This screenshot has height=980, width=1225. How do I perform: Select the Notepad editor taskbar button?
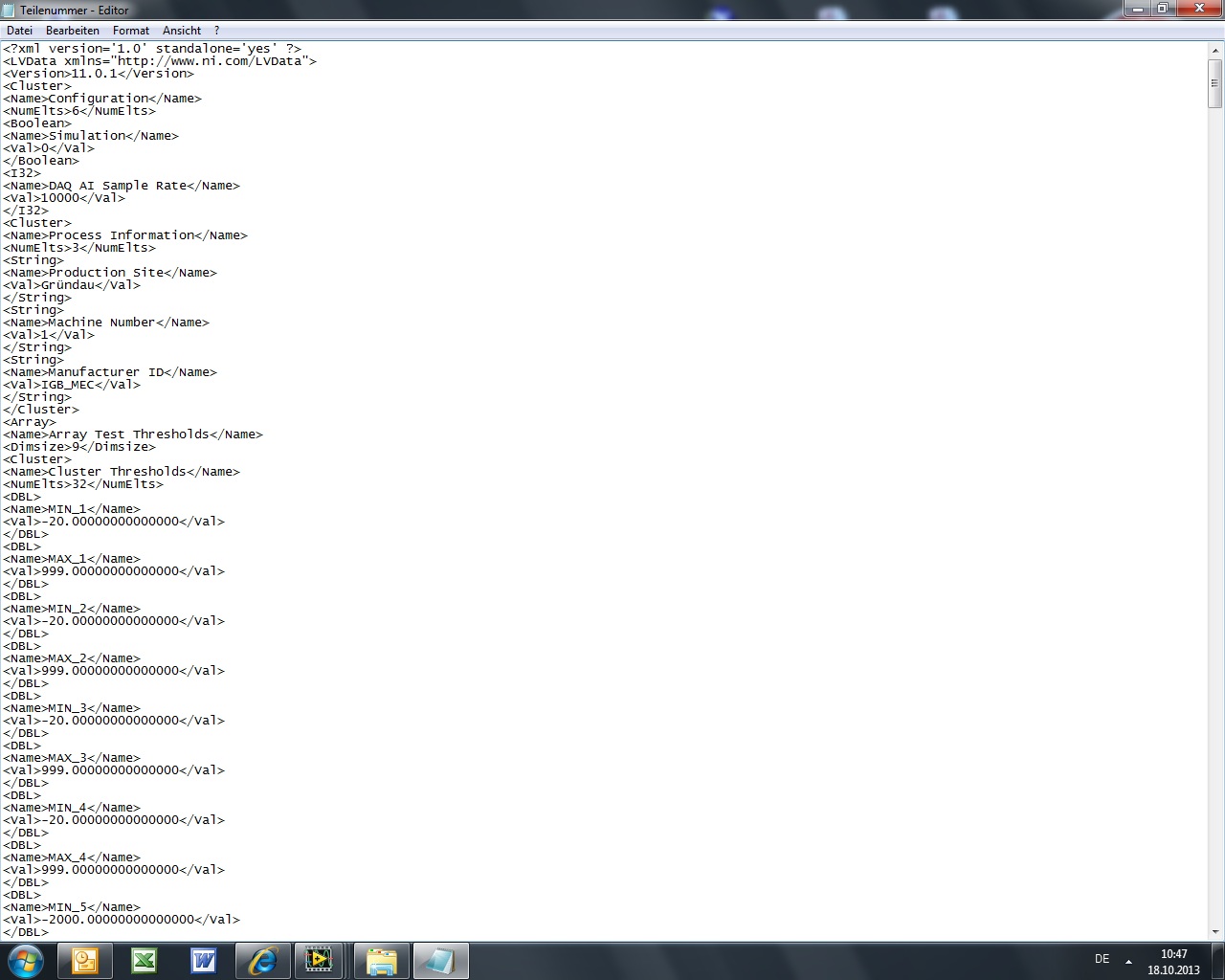[441, 961]
